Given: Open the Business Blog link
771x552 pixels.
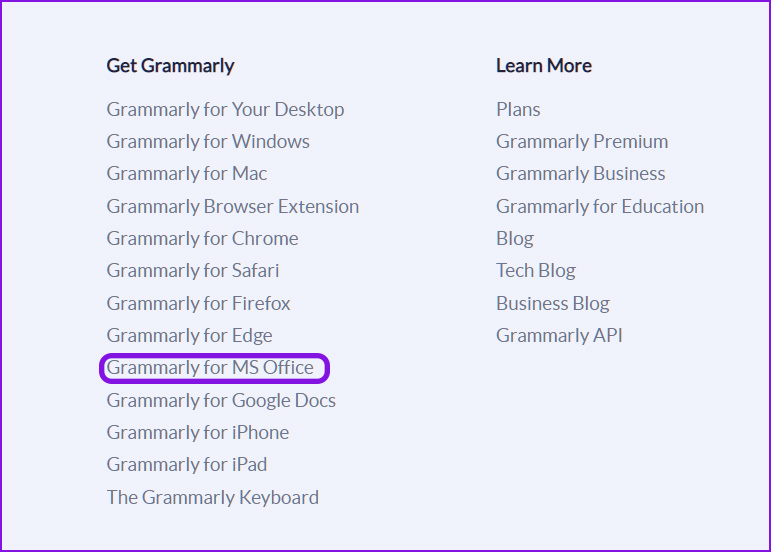Looking at the screenshot, I should pyautogui.click(x=553, y=303).
